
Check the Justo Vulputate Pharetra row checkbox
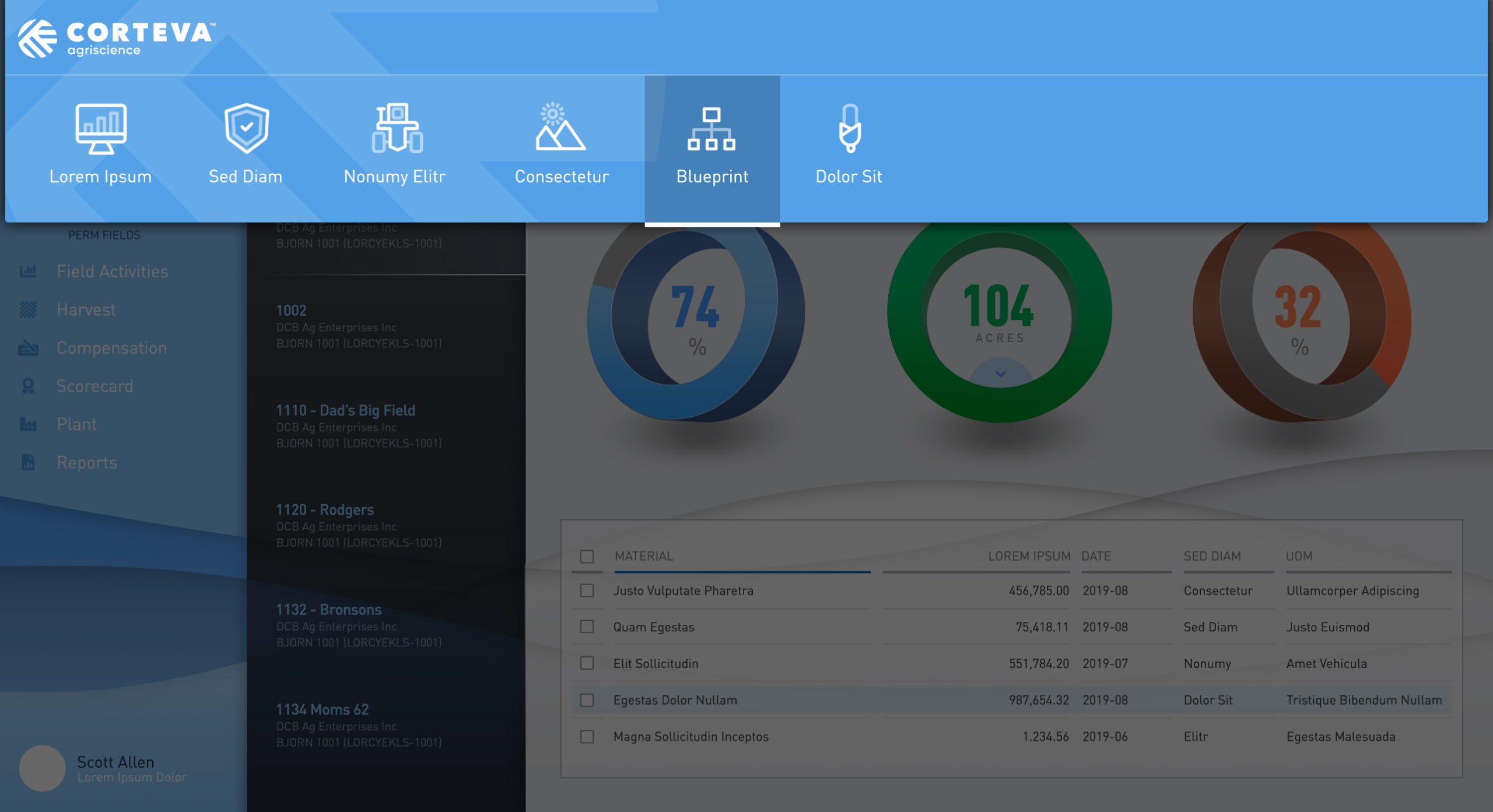(587, 590)
